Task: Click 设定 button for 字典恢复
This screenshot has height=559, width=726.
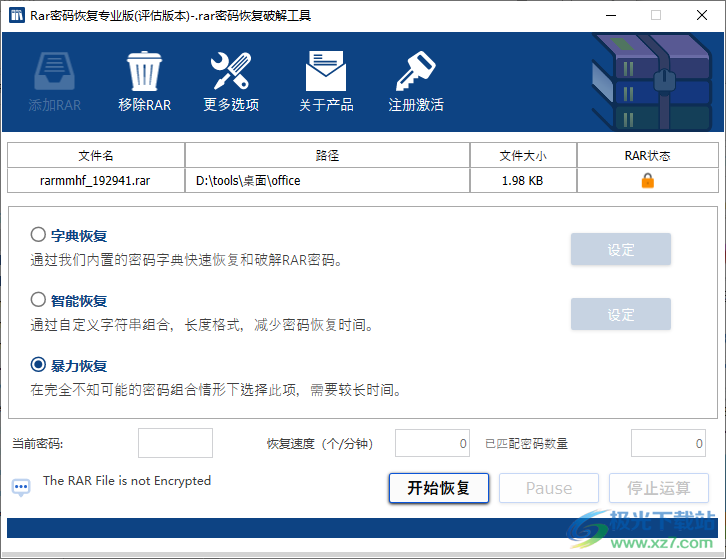Action: [x=620, y=250]
